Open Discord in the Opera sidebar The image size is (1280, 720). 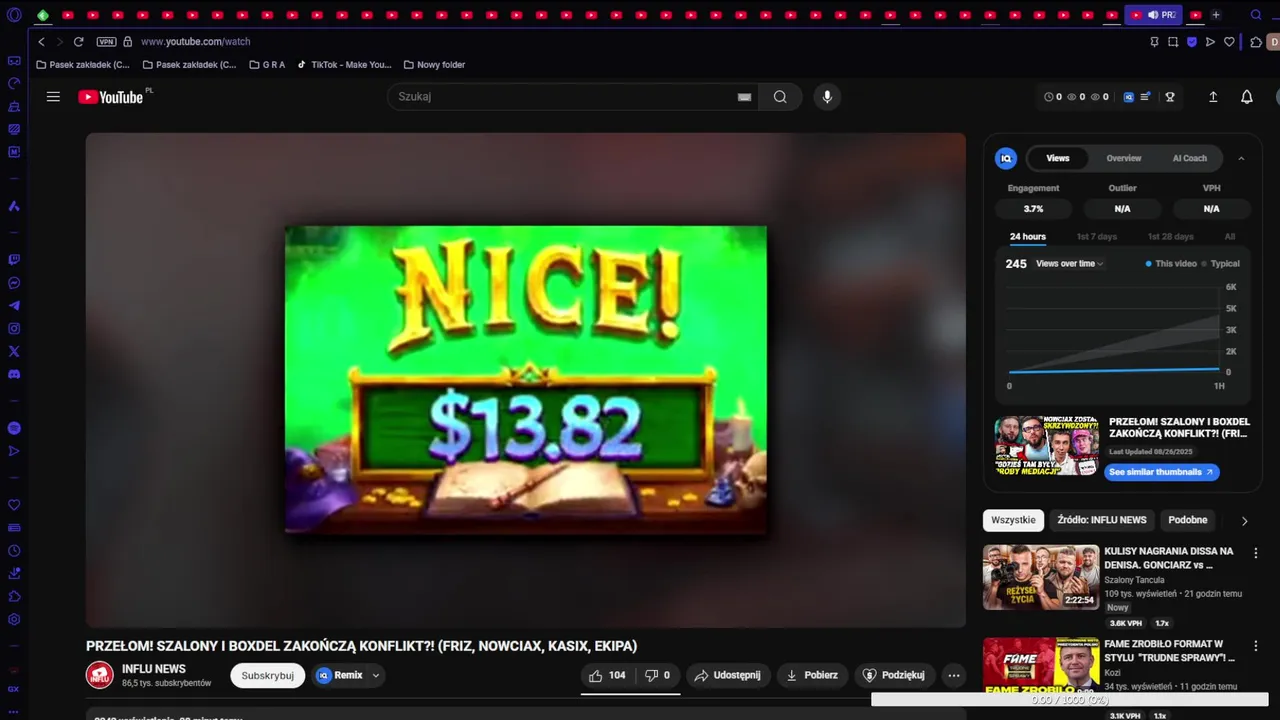[14, 375]
